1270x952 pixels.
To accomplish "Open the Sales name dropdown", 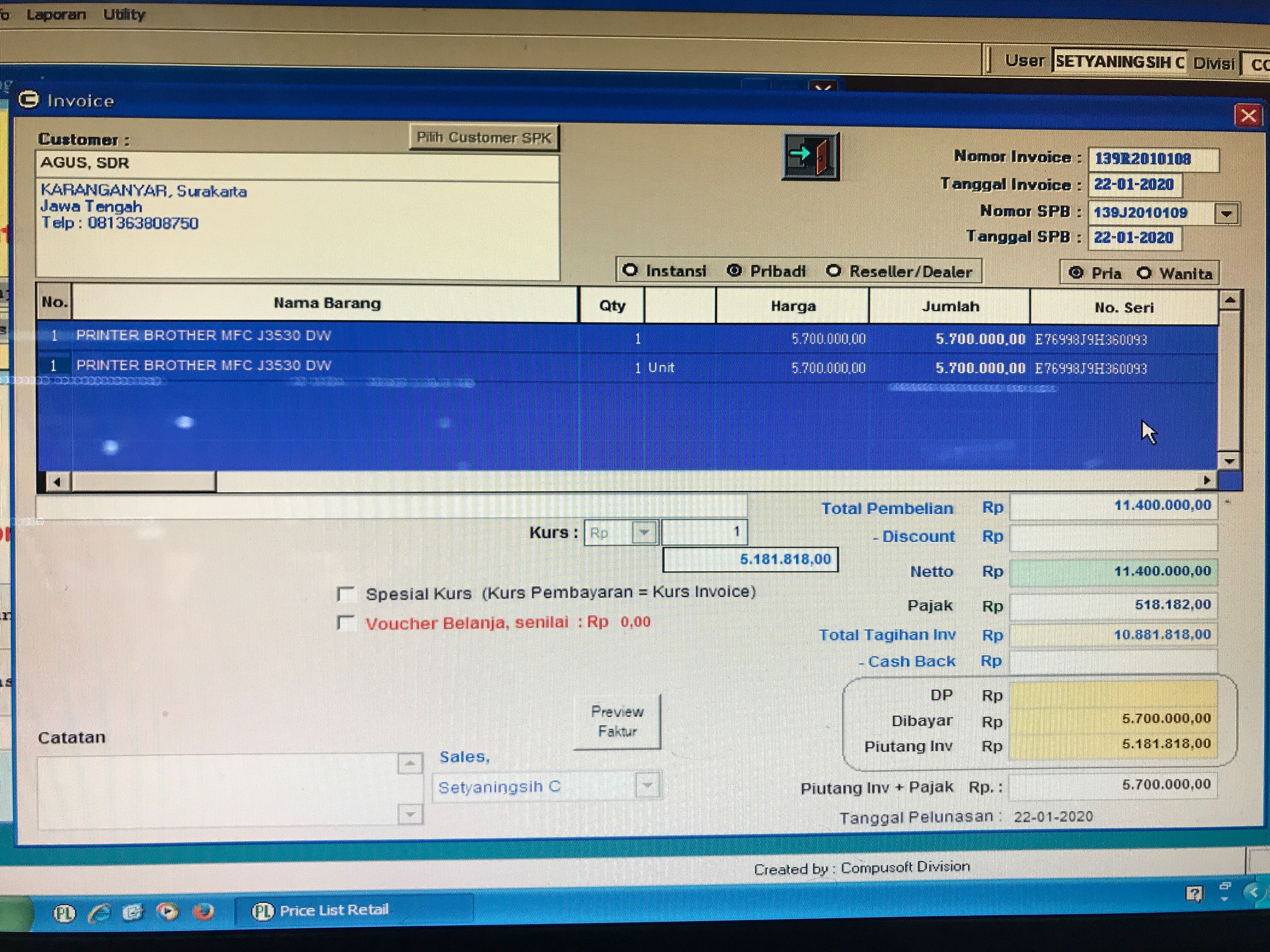I will pyautogui.click(x=647, y=785).
